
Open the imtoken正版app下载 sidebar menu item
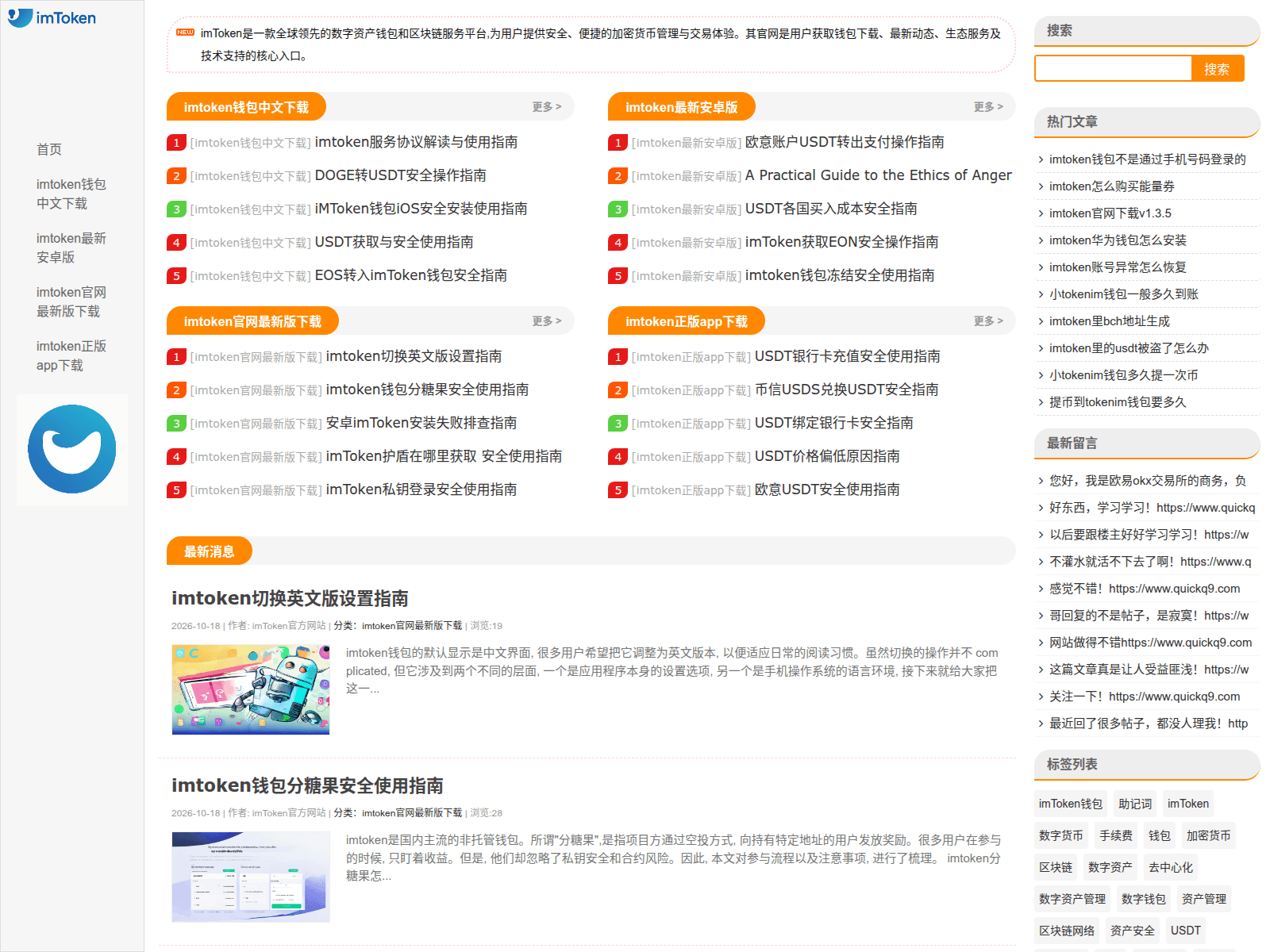[71, 355]
